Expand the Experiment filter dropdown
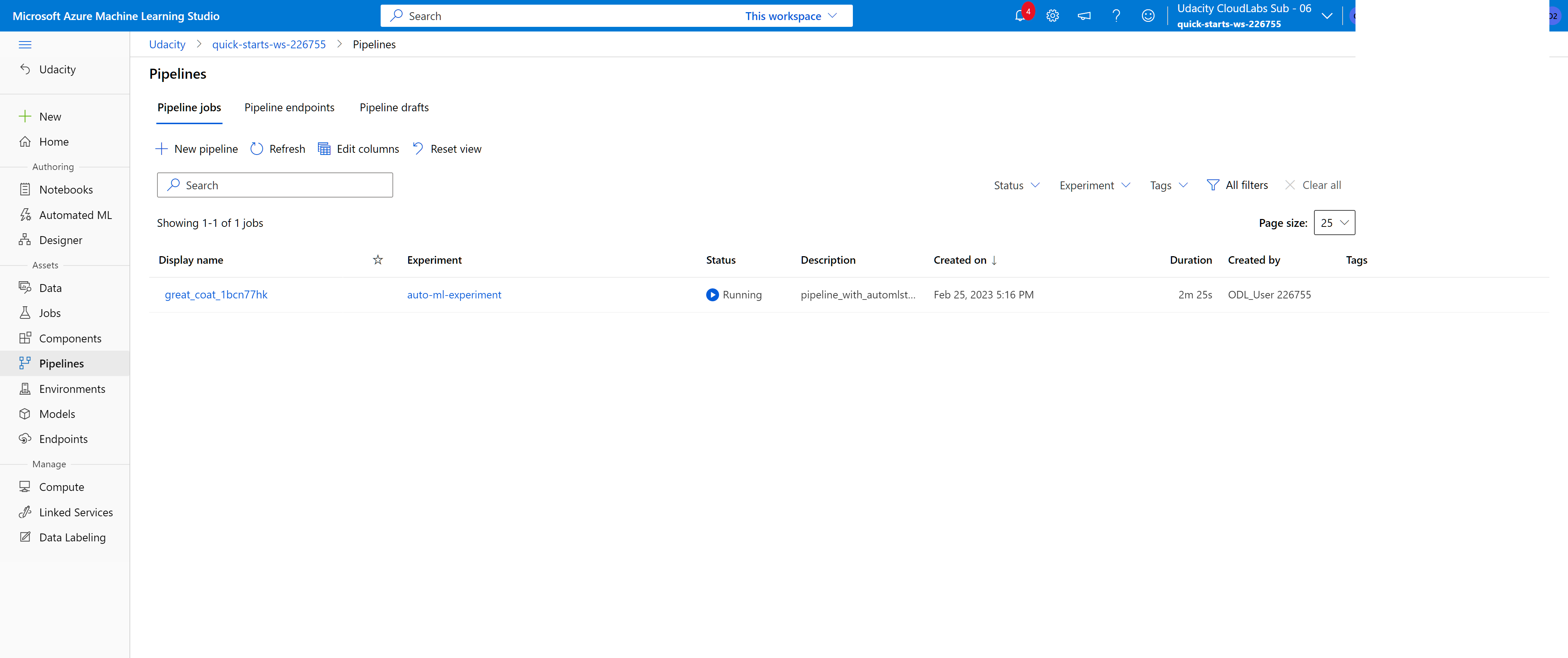 click(x=1094, y=185)
